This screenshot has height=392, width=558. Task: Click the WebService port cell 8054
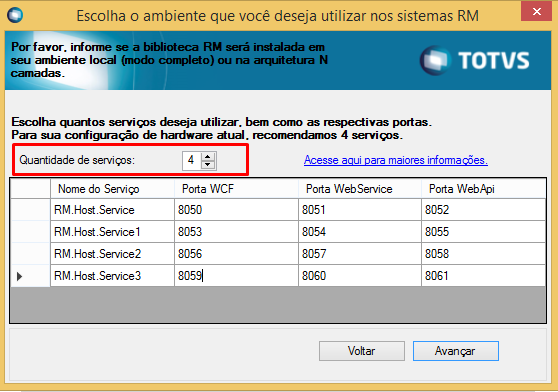coord(359,232)
